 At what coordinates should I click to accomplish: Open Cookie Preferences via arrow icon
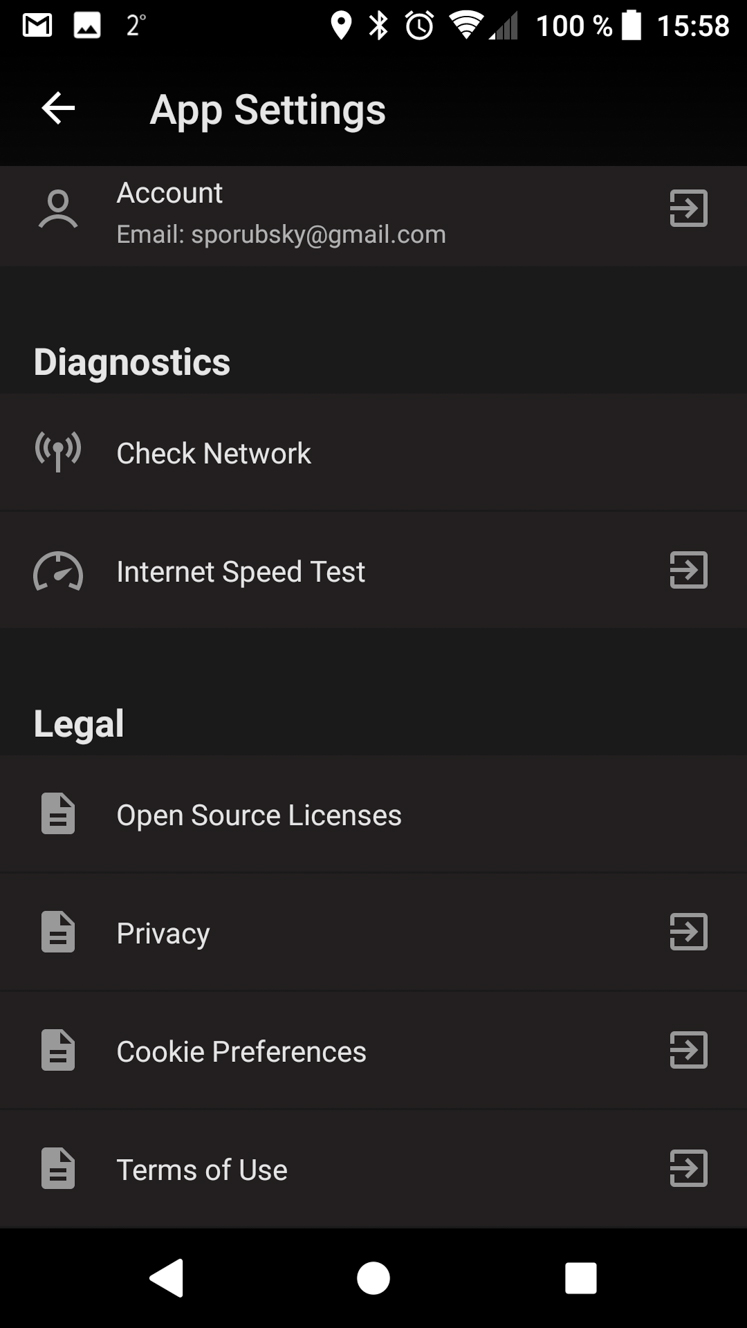click(688, 1050)
